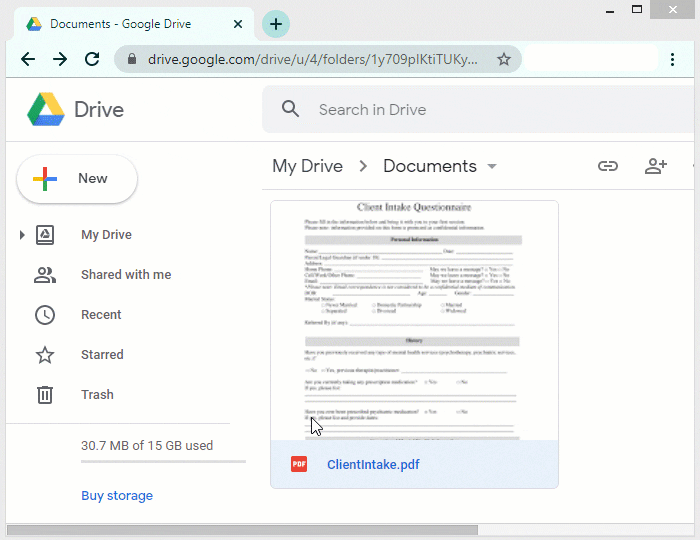Click the New button
This screenshot has width=700, height=540.
pos(77,179)
